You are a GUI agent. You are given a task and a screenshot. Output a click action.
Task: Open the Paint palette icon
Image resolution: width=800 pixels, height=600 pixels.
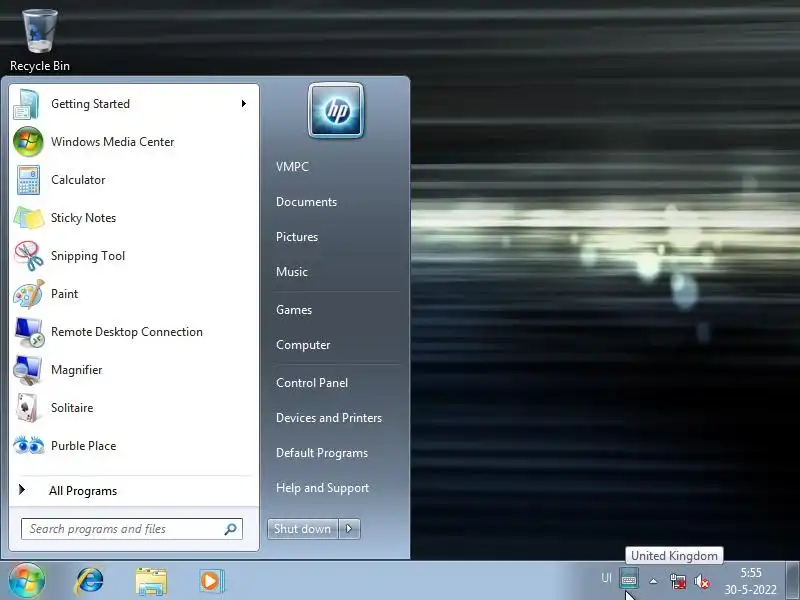click(29, 294)
